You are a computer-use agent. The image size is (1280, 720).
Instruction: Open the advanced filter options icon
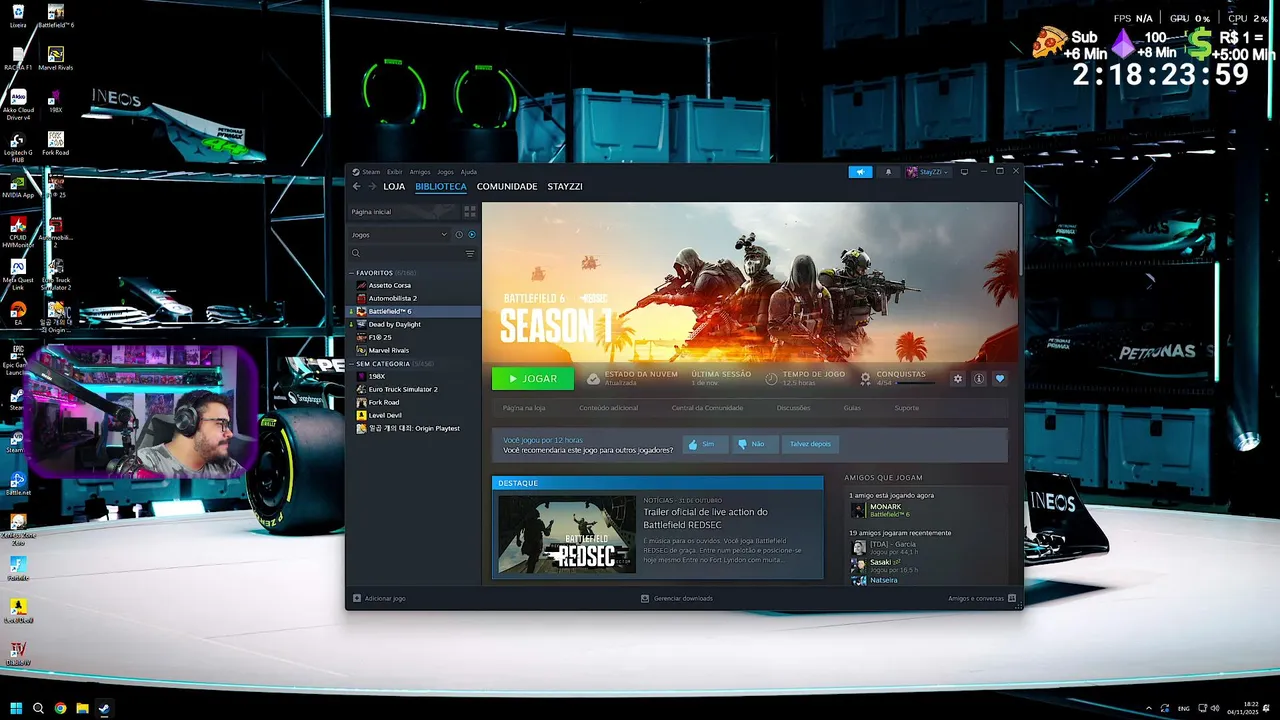pos(470,254)
